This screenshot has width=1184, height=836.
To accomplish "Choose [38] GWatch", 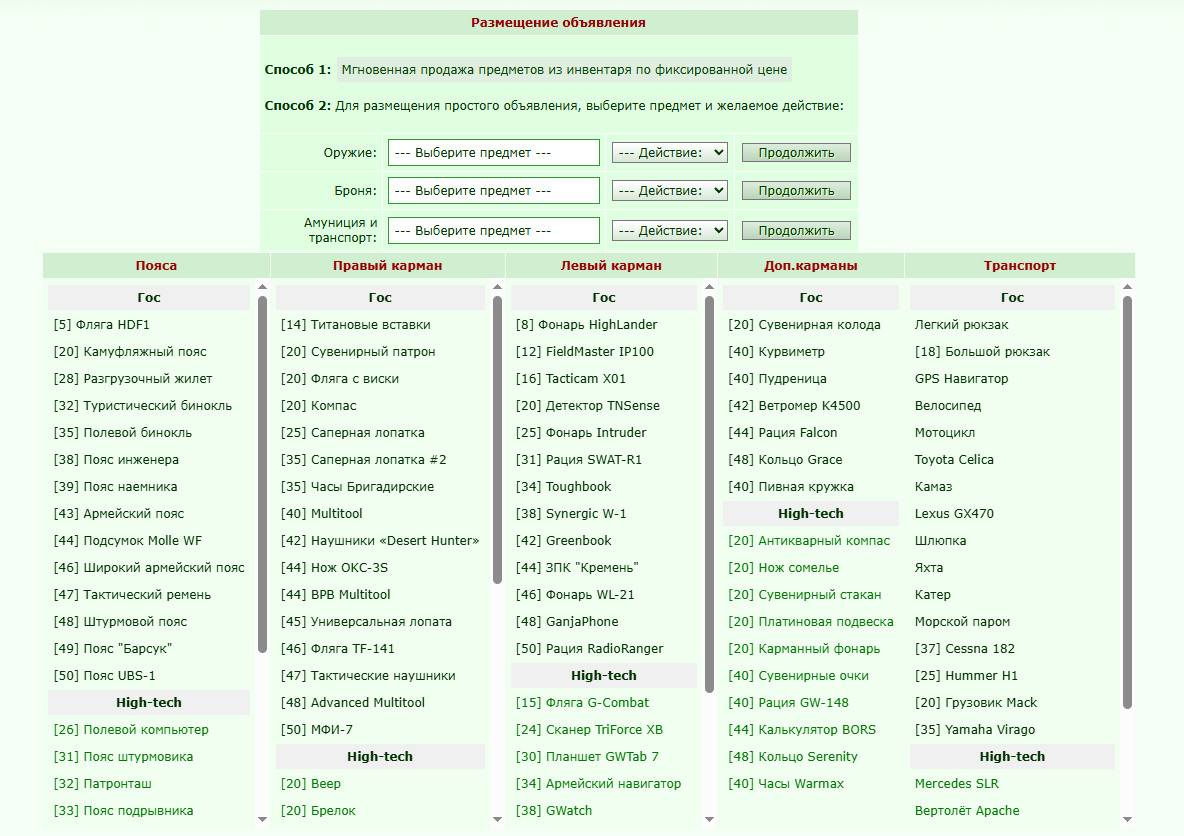I will [553, 811].
